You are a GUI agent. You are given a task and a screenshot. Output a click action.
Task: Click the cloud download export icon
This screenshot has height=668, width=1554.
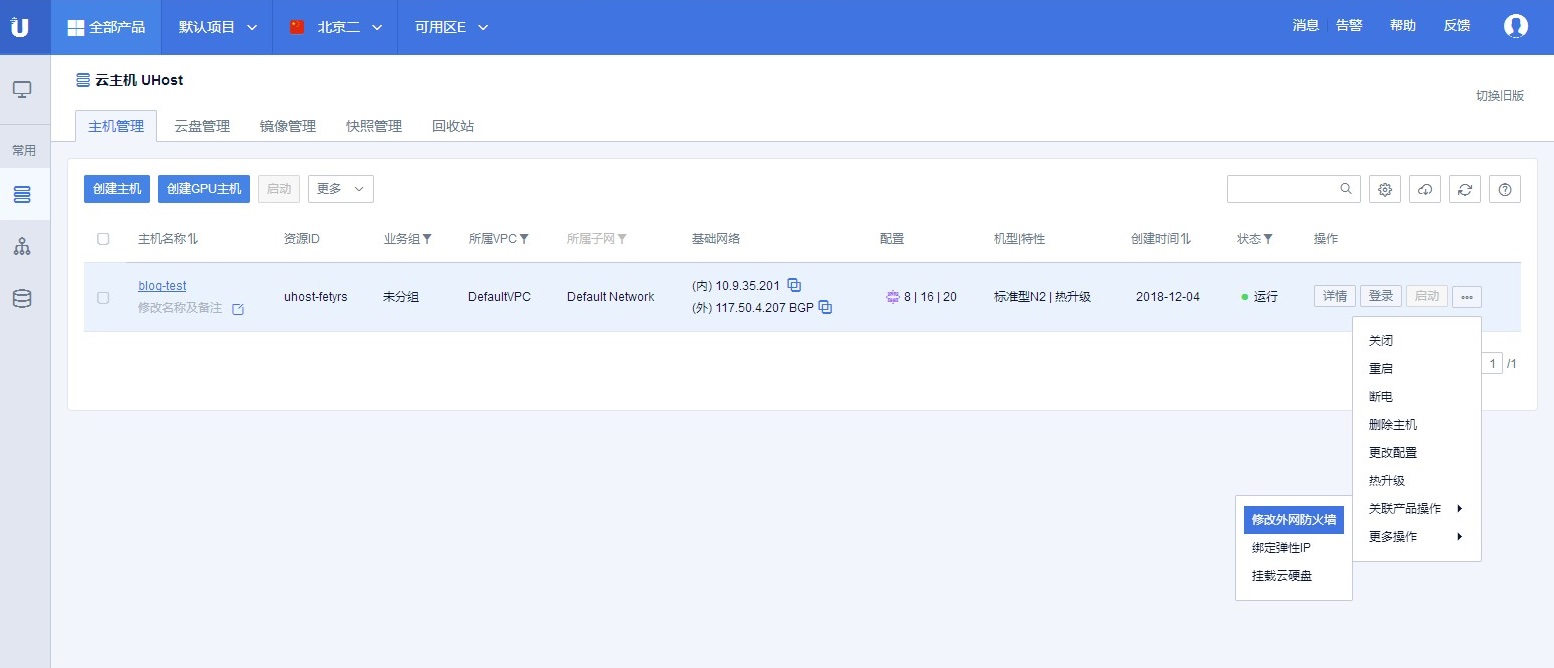(x=1425, y=189)
